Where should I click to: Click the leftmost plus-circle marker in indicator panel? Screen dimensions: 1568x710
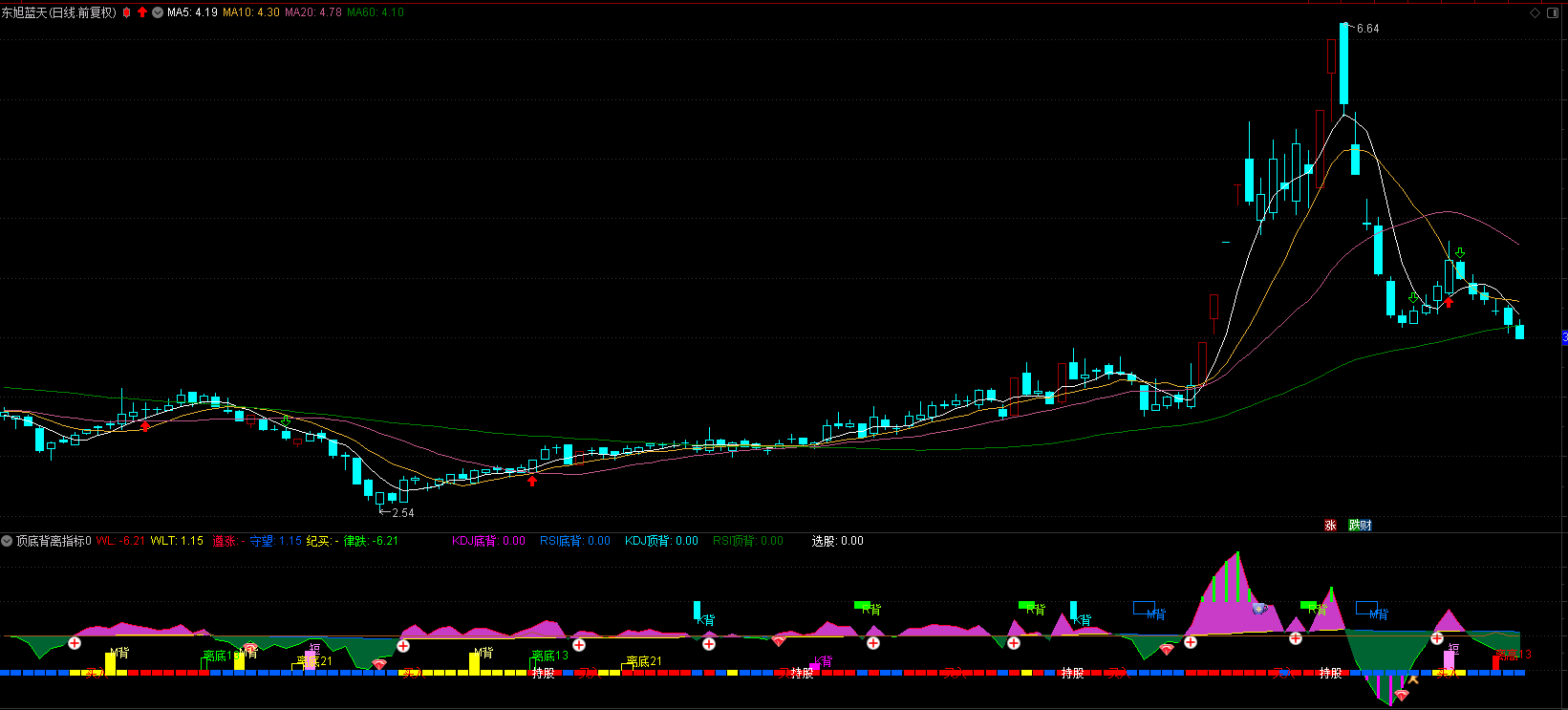(x=75, y=643)
